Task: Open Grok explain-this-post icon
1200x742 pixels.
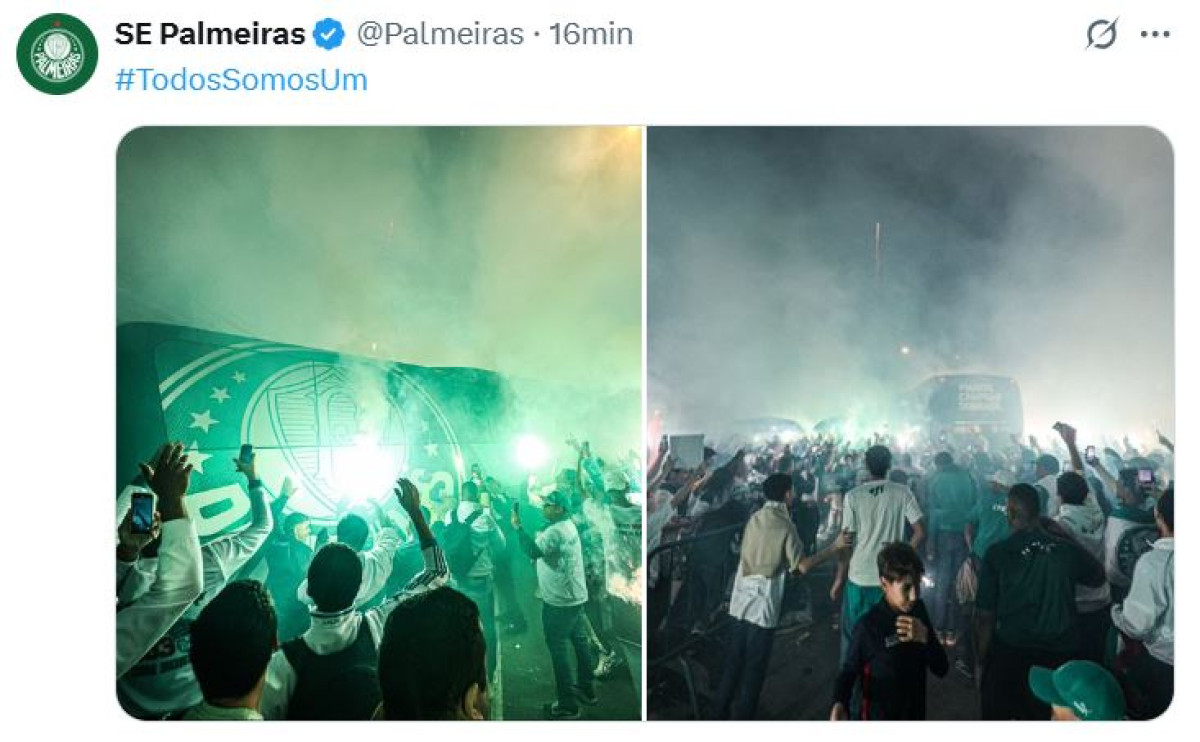Action: click(1101, 34)
